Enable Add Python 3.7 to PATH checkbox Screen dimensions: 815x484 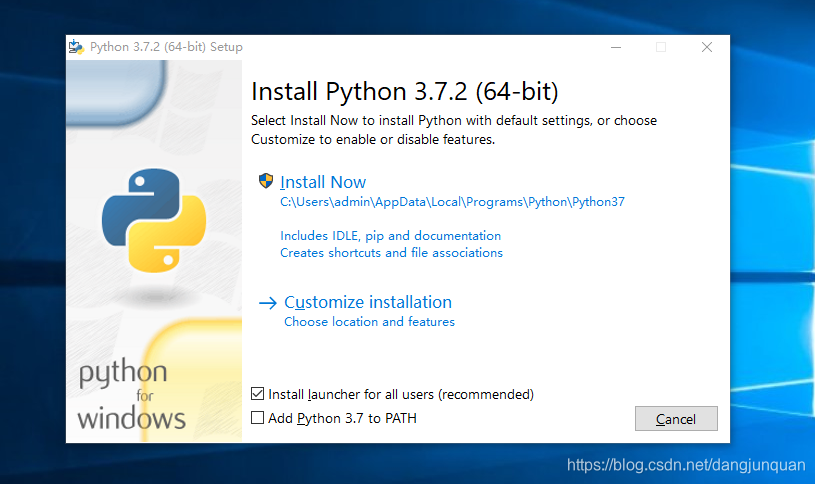(257, 417)
